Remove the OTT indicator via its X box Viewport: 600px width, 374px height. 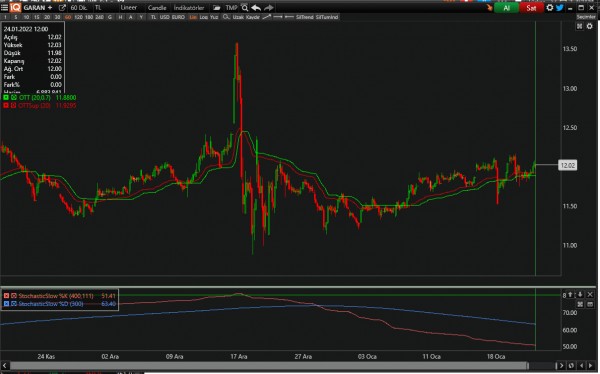tap(6, 98)
